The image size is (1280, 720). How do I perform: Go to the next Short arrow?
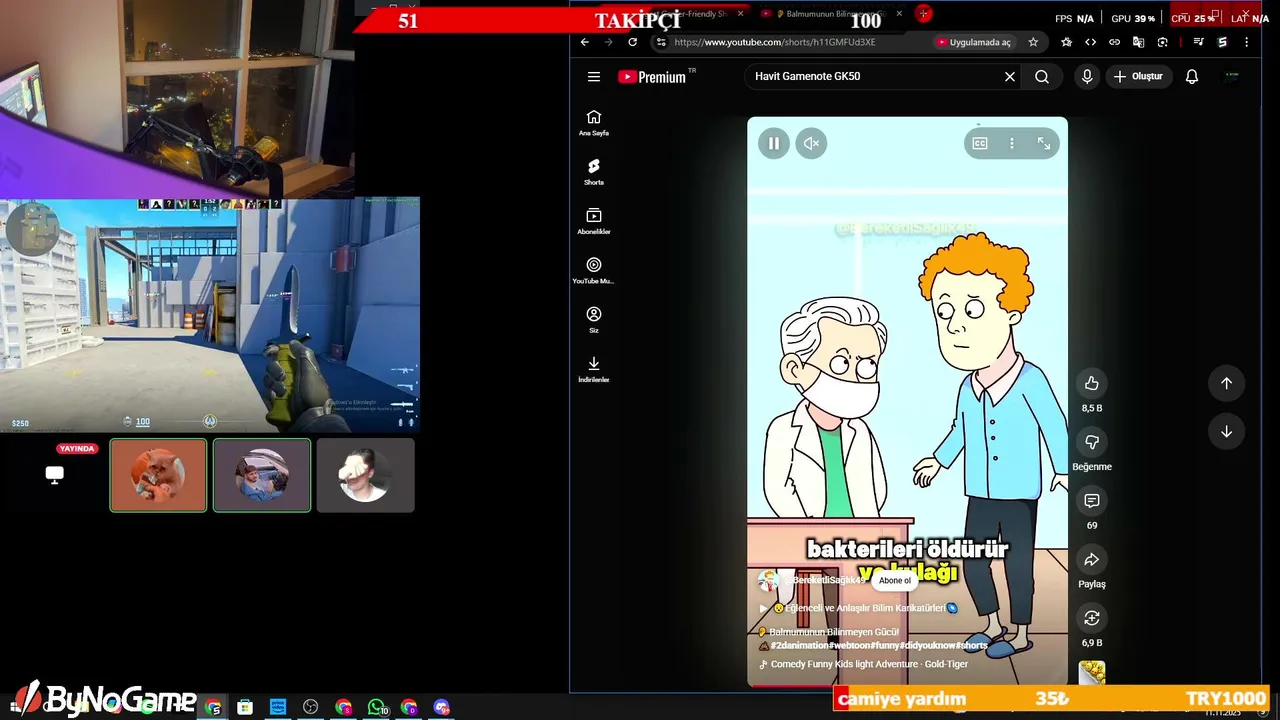point(1227,432)
